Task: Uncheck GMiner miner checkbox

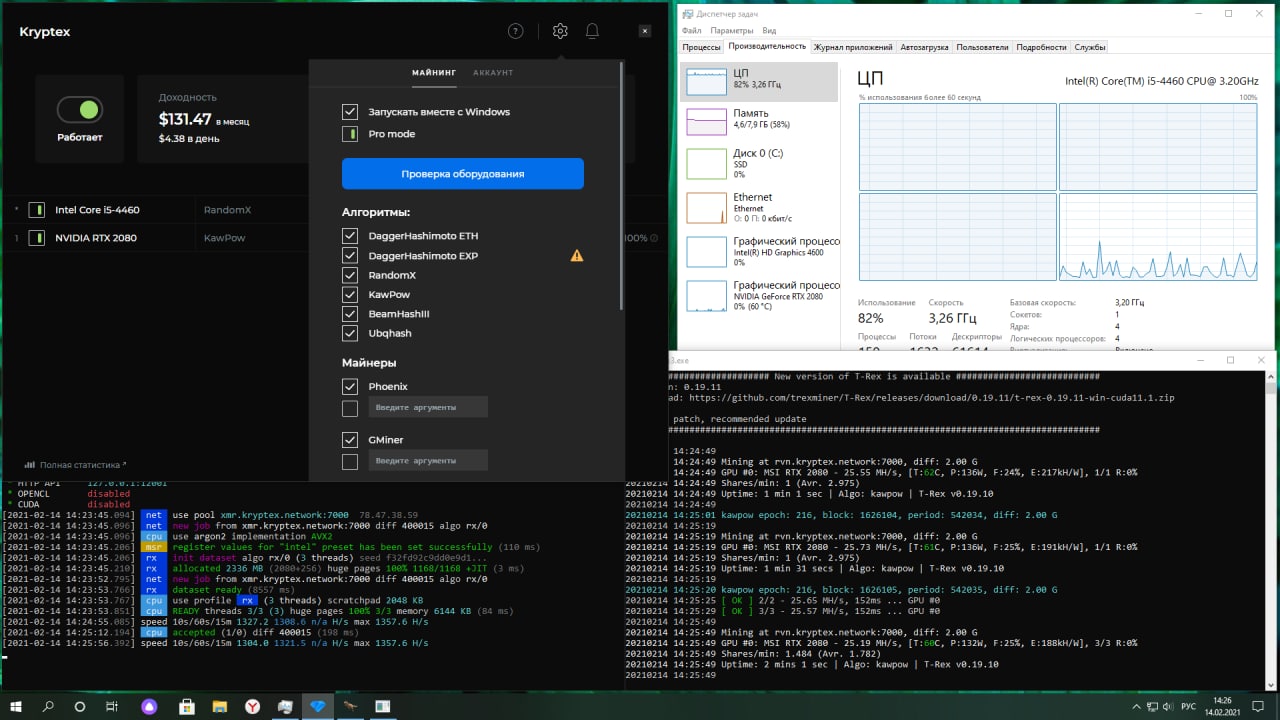Action: (x=350, y=440)
